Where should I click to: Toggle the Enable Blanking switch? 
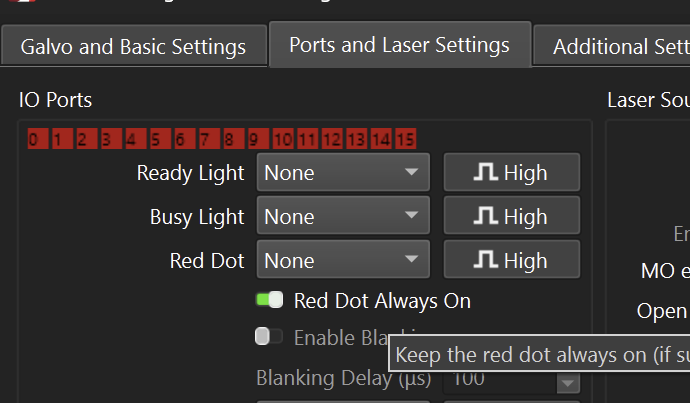[269, 337]
